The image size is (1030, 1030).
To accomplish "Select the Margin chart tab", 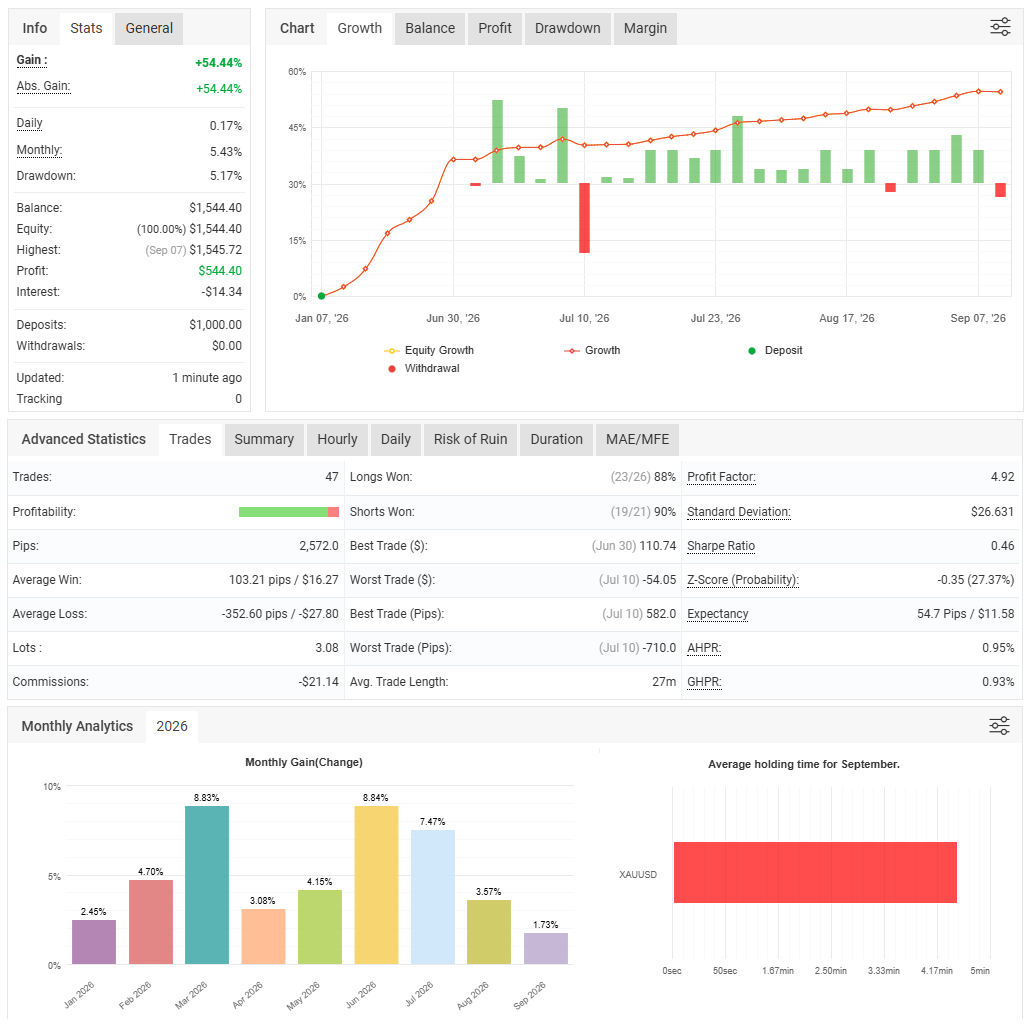I will [x=645, y=28].
